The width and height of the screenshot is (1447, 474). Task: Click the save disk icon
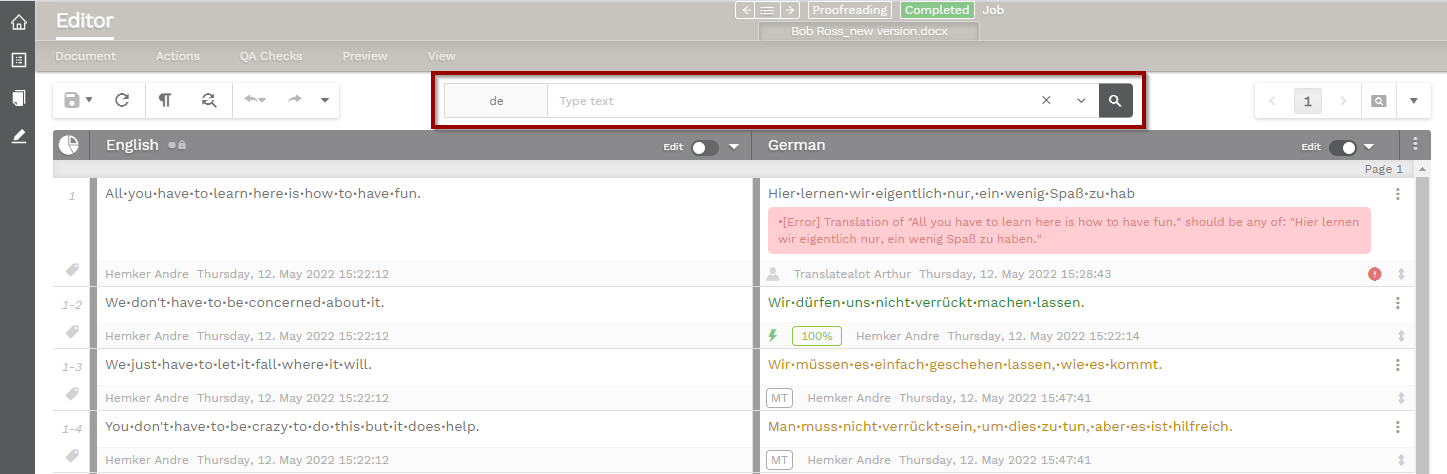[72, 100]
